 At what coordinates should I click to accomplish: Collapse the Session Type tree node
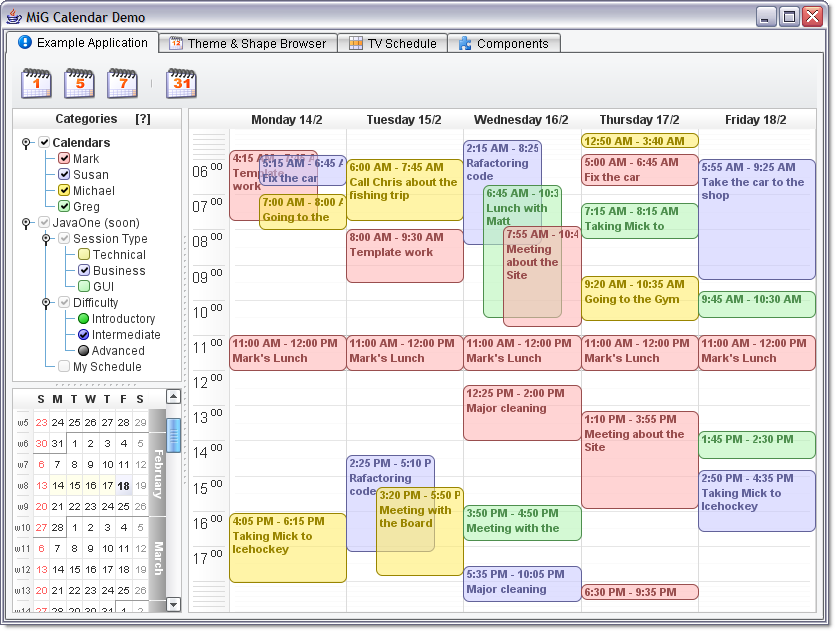pos(46,239)
